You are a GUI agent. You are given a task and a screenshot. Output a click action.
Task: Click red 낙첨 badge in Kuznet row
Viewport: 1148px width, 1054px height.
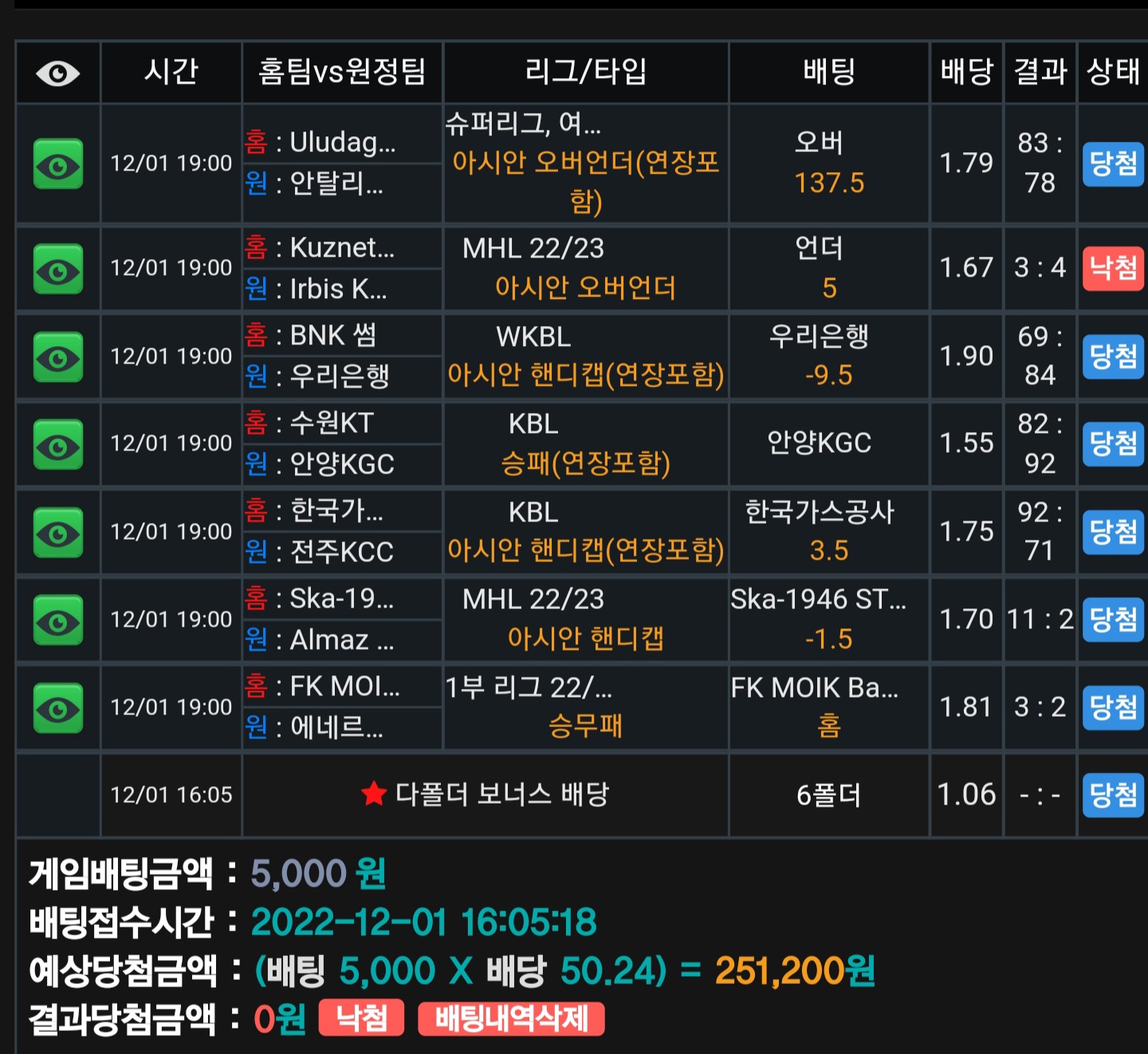pyautogui.click(x=1113, y=268)
